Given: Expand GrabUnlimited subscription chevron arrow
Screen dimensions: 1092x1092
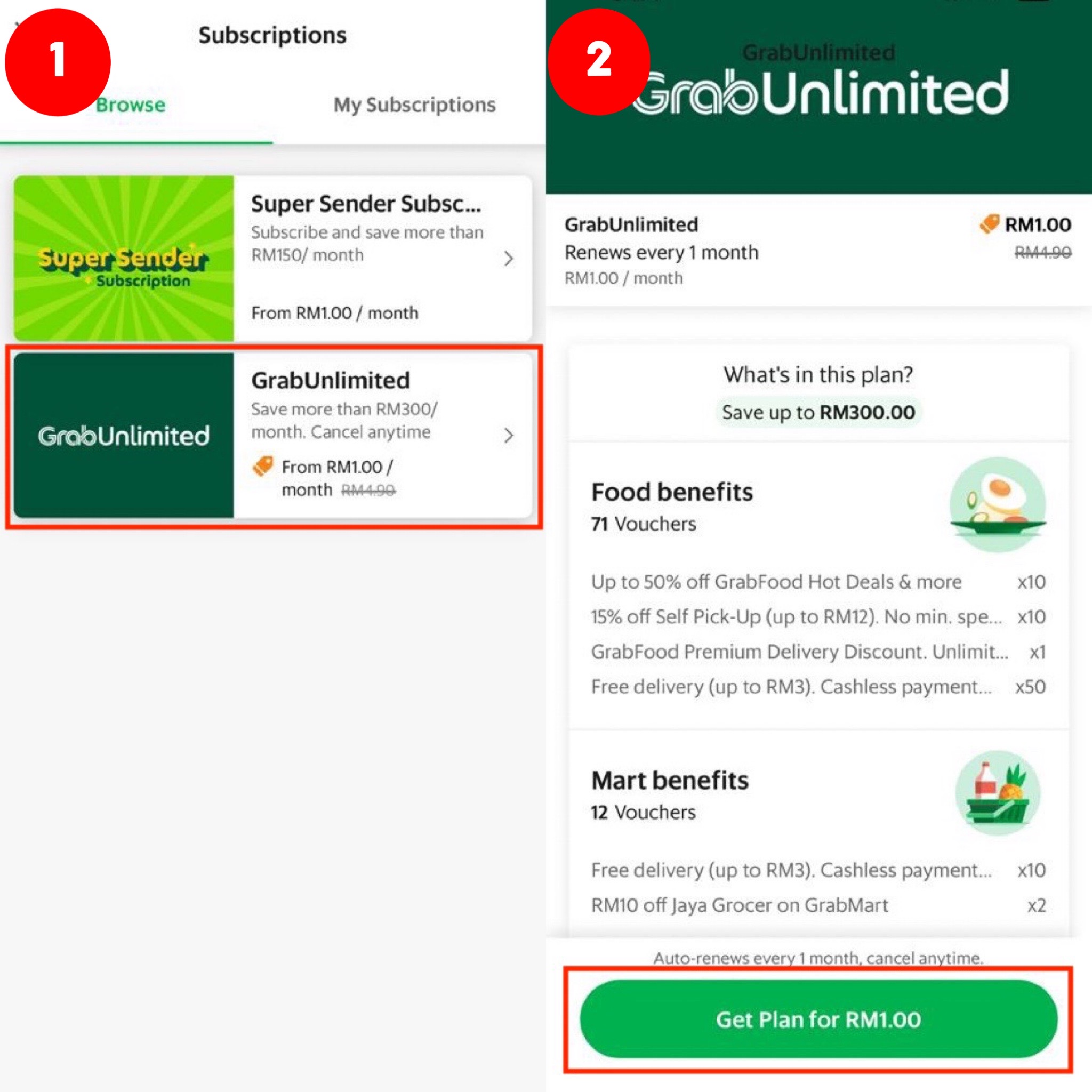Looking at the screenshot, I should click(x=508, y=435).
